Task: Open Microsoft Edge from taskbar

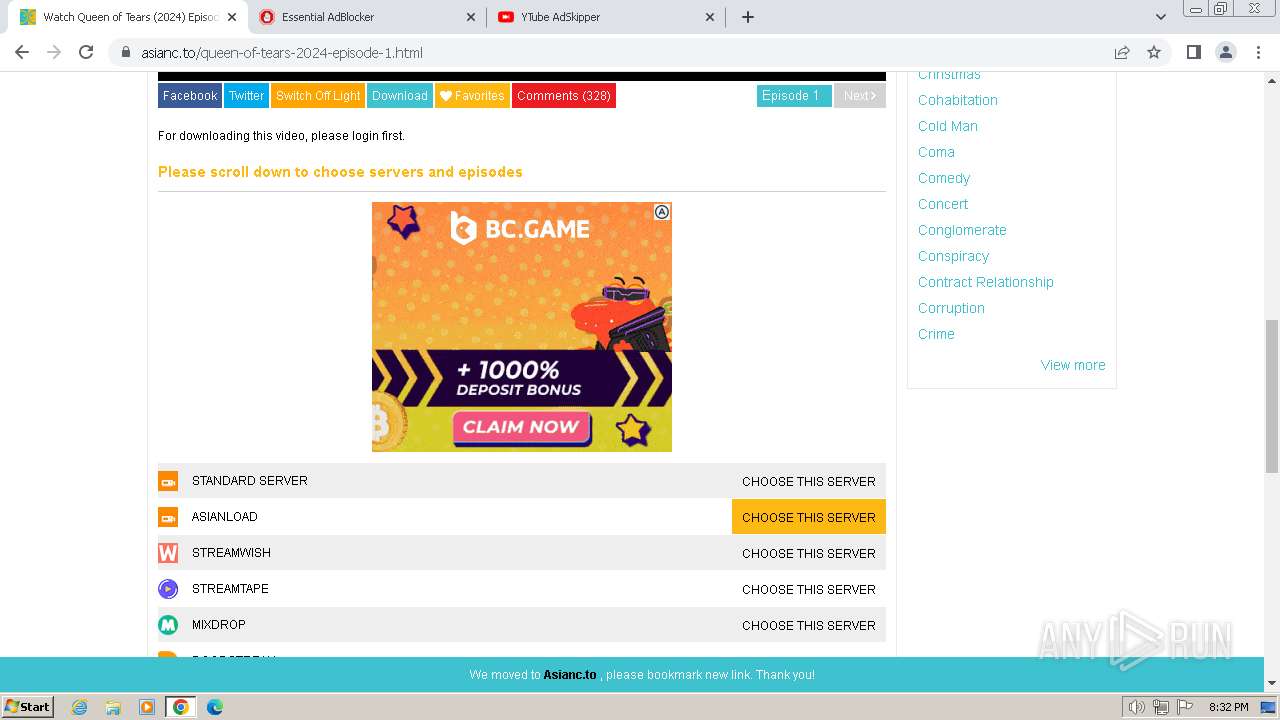Action: (215, 707)
